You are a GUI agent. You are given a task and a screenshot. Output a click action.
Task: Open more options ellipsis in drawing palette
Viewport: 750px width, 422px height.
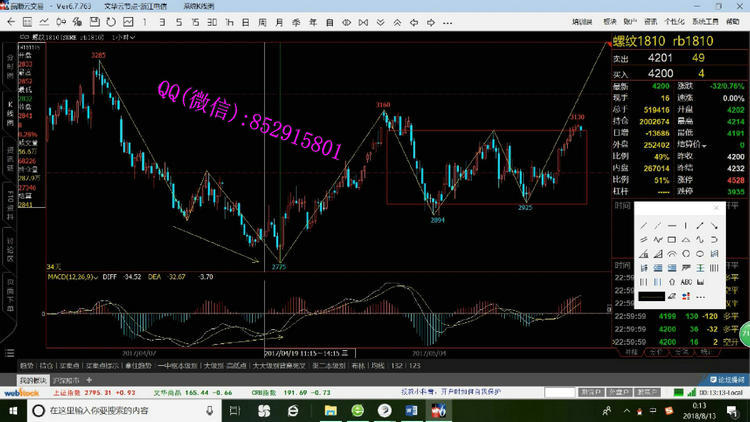[701, 295]
